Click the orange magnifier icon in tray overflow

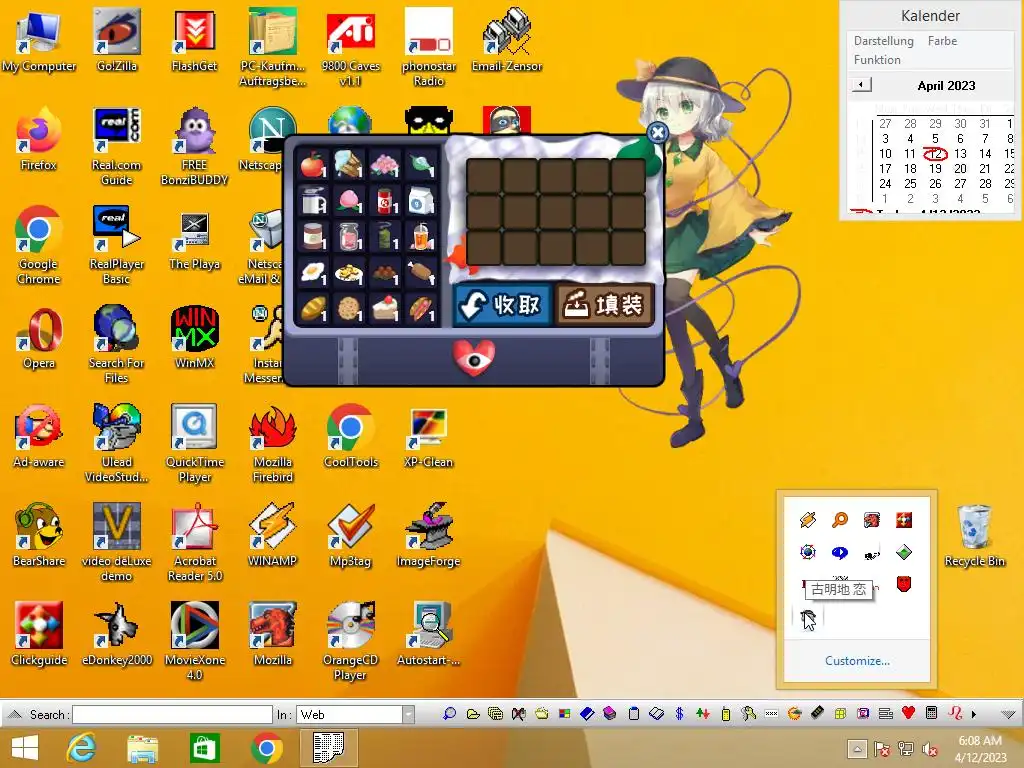[x=840, y=520]
